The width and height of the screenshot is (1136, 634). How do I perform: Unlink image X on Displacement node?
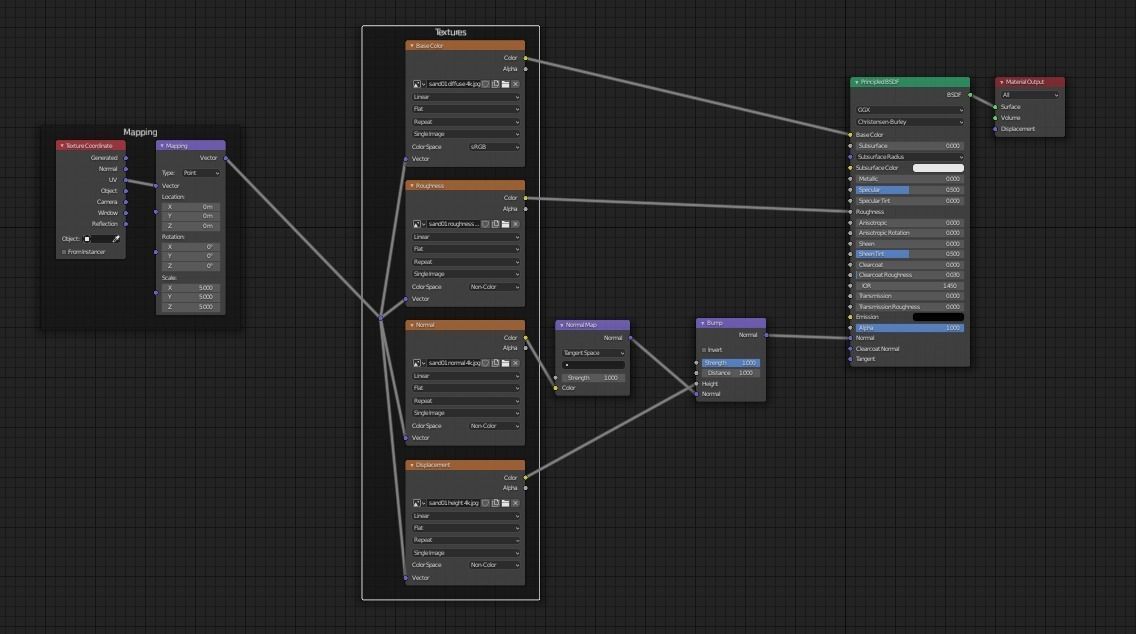coord(515,503)
